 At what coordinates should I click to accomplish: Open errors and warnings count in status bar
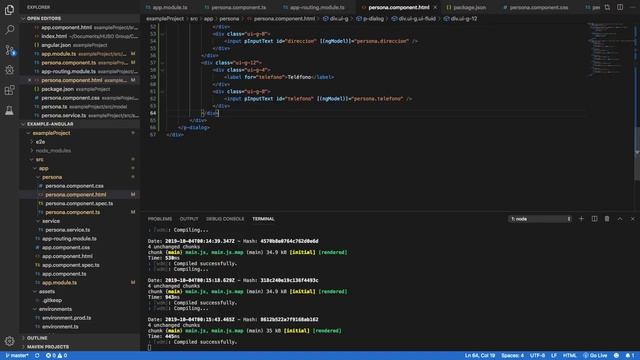click(56, 356)
